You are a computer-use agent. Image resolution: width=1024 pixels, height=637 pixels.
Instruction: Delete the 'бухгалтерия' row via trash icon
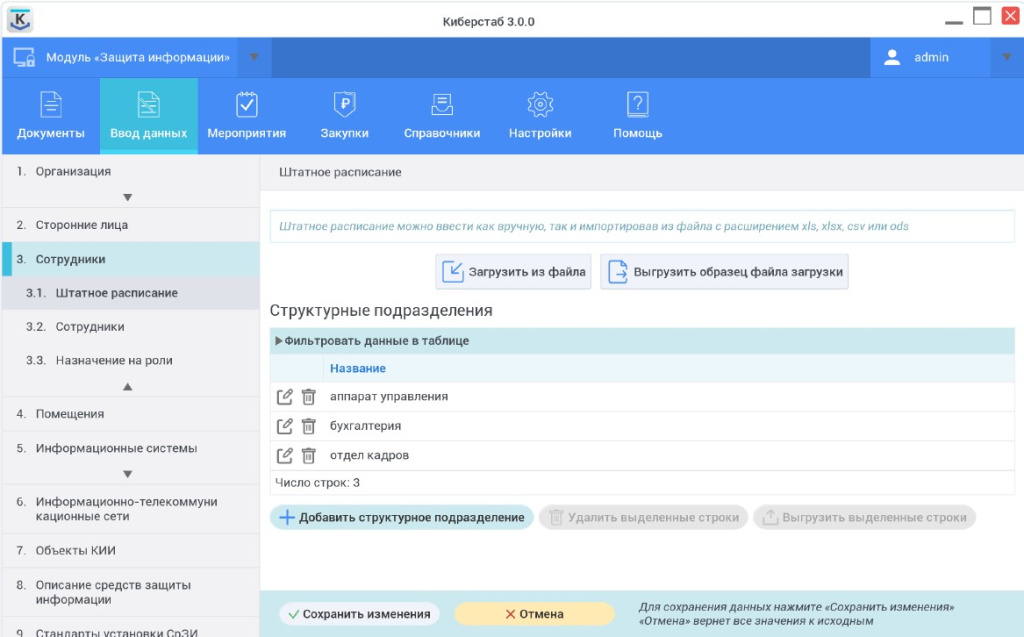click(x=309, y=426)
